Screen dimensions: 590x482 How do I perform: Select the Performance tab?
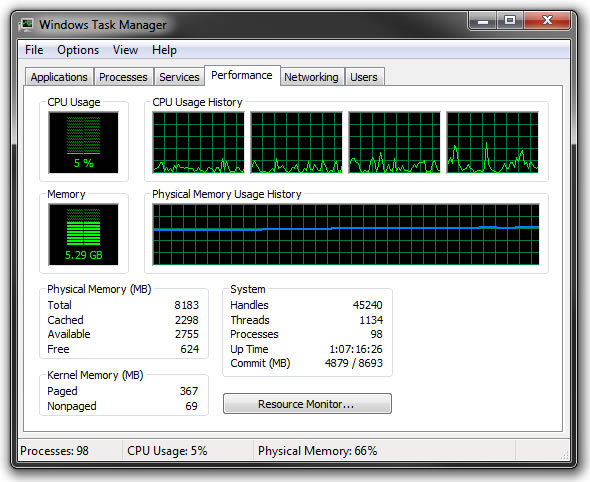(242, 75)
